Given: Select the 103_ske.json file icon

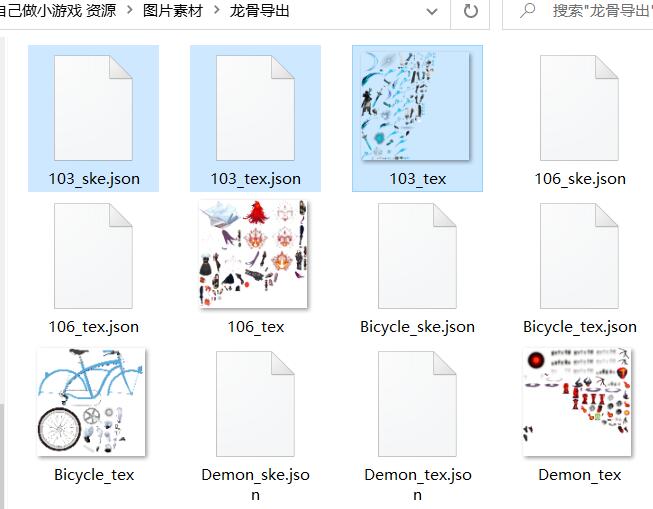Looking at the screenshot, I should [x=93, y=108].
